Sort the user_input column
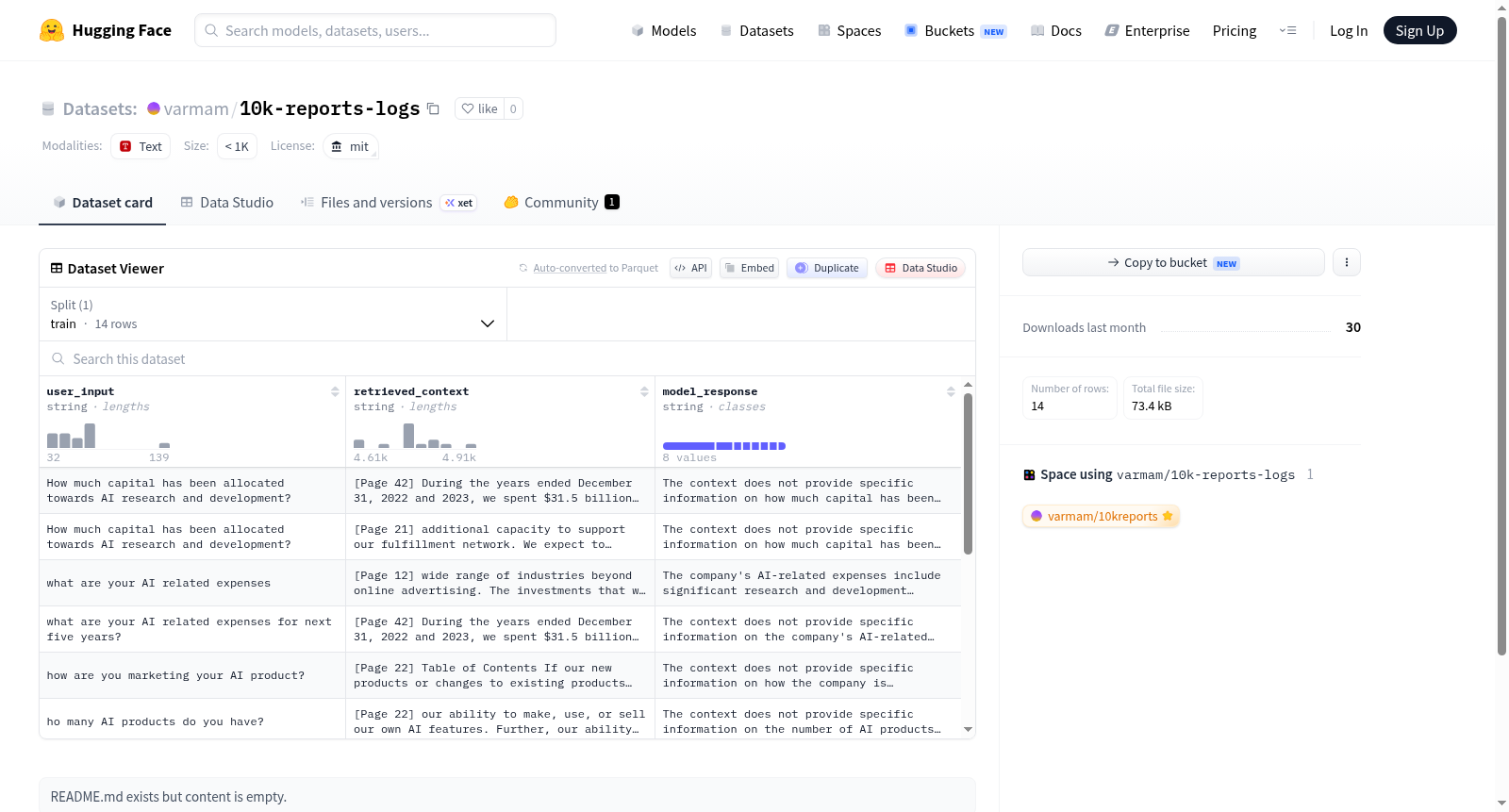This screenshot has width=1509, height=812. click(x=335, y=391)
